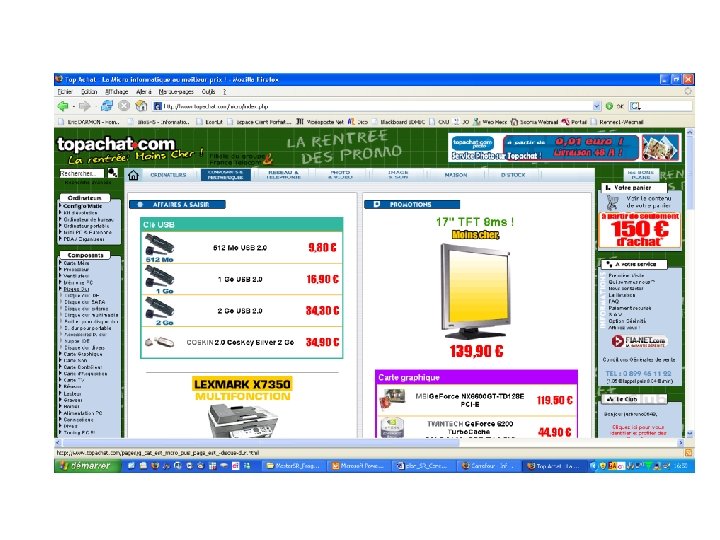
Task: Open the FAQ link in À votre service
Action: pyautogui.click(x=613, y=301)
